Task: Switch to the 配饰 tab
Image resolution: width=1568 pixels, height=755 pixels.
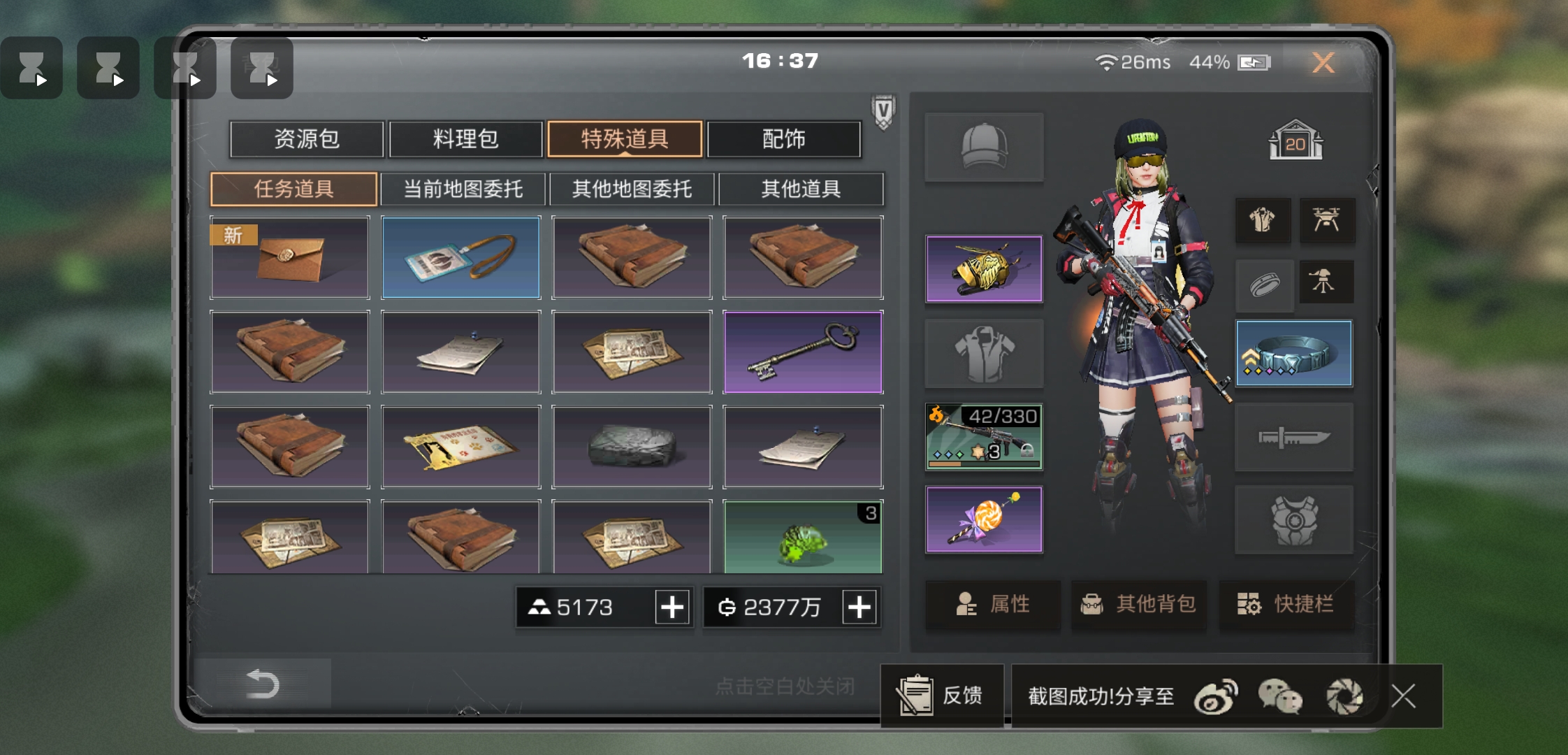Action: 784,139
